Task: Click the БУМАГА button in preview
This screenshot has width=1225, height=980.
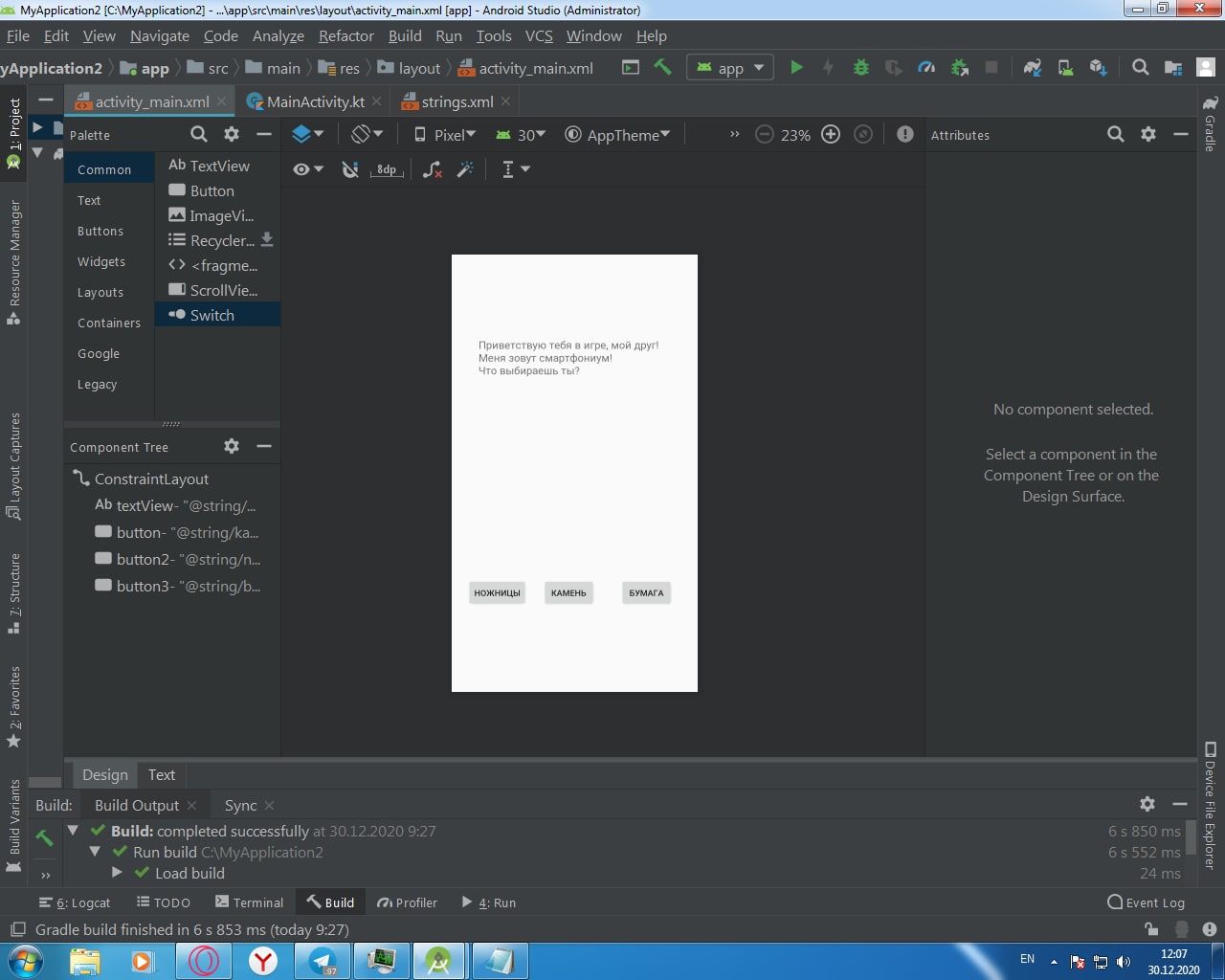Action: [646, 593]
